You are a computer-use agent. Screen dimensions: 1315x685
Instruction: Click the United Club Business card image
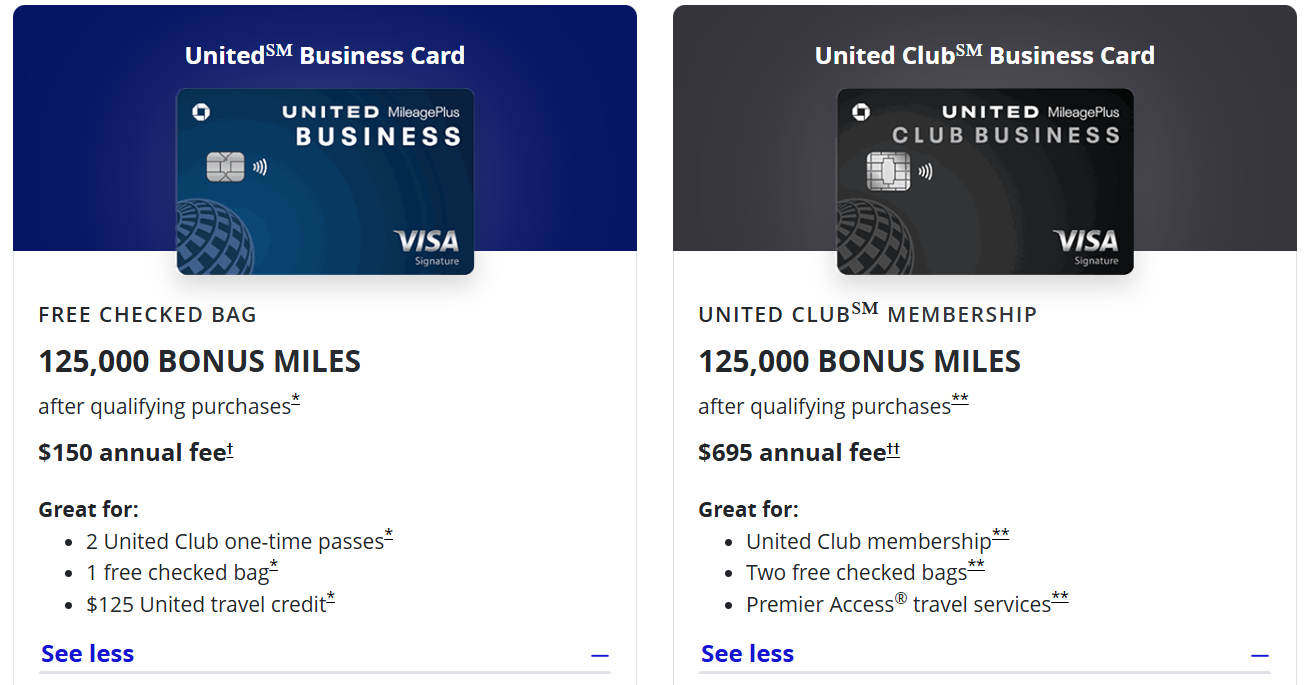[x=985, y=182]
